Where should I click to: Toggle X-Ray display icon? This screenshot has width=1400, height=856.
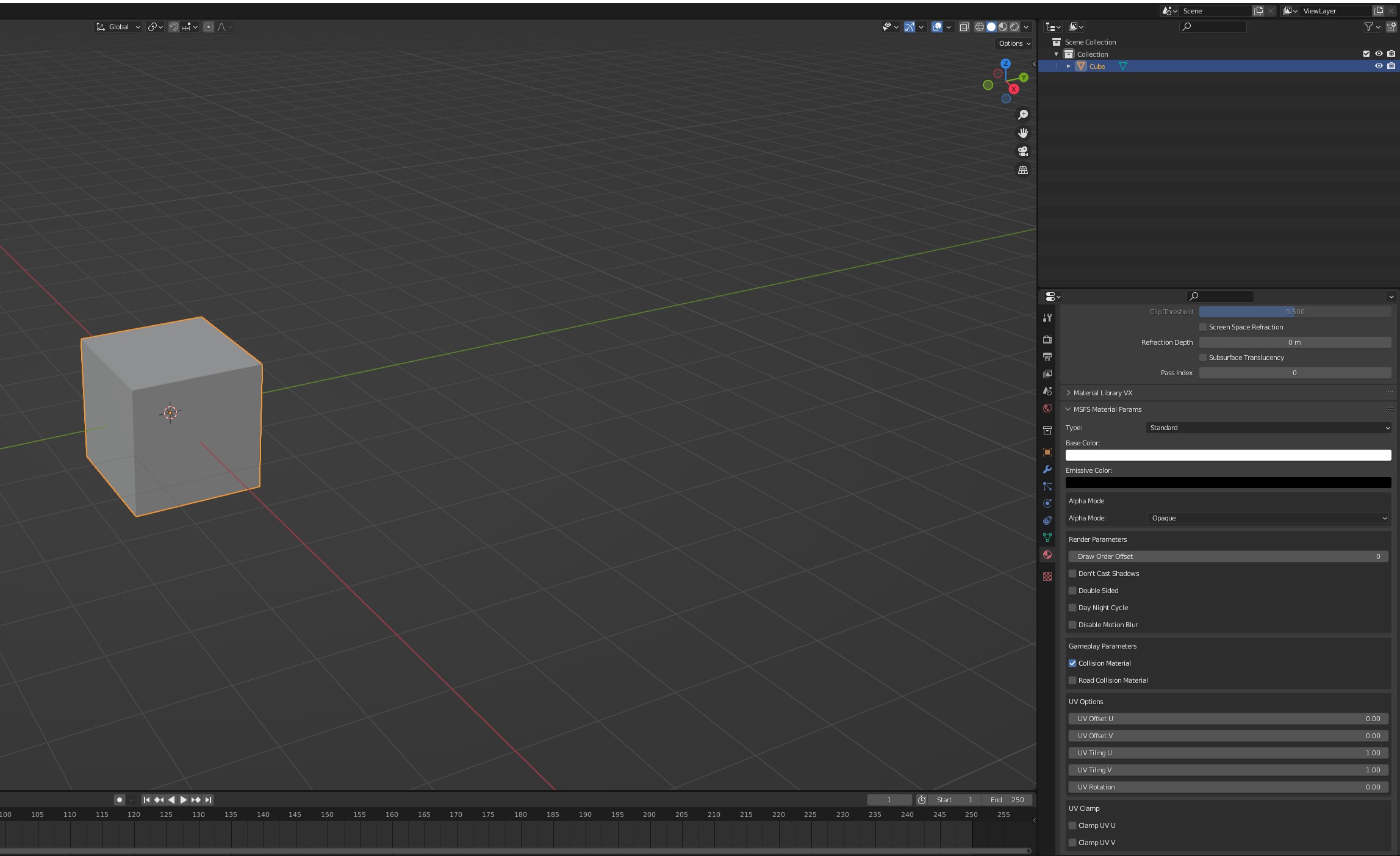point(964,27)
